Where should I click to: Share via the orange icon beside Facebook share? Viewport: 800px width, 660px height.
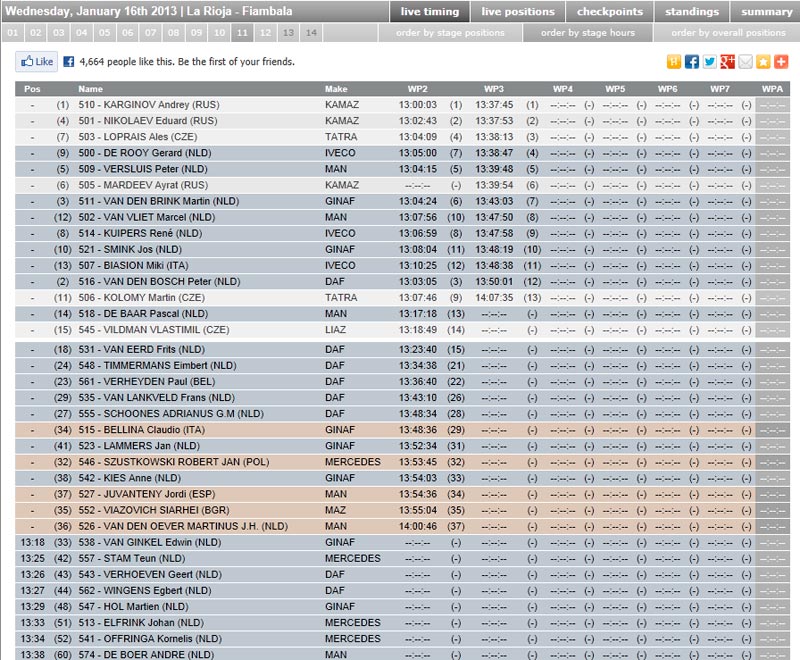pyautogui.click(x=673, y=62)
